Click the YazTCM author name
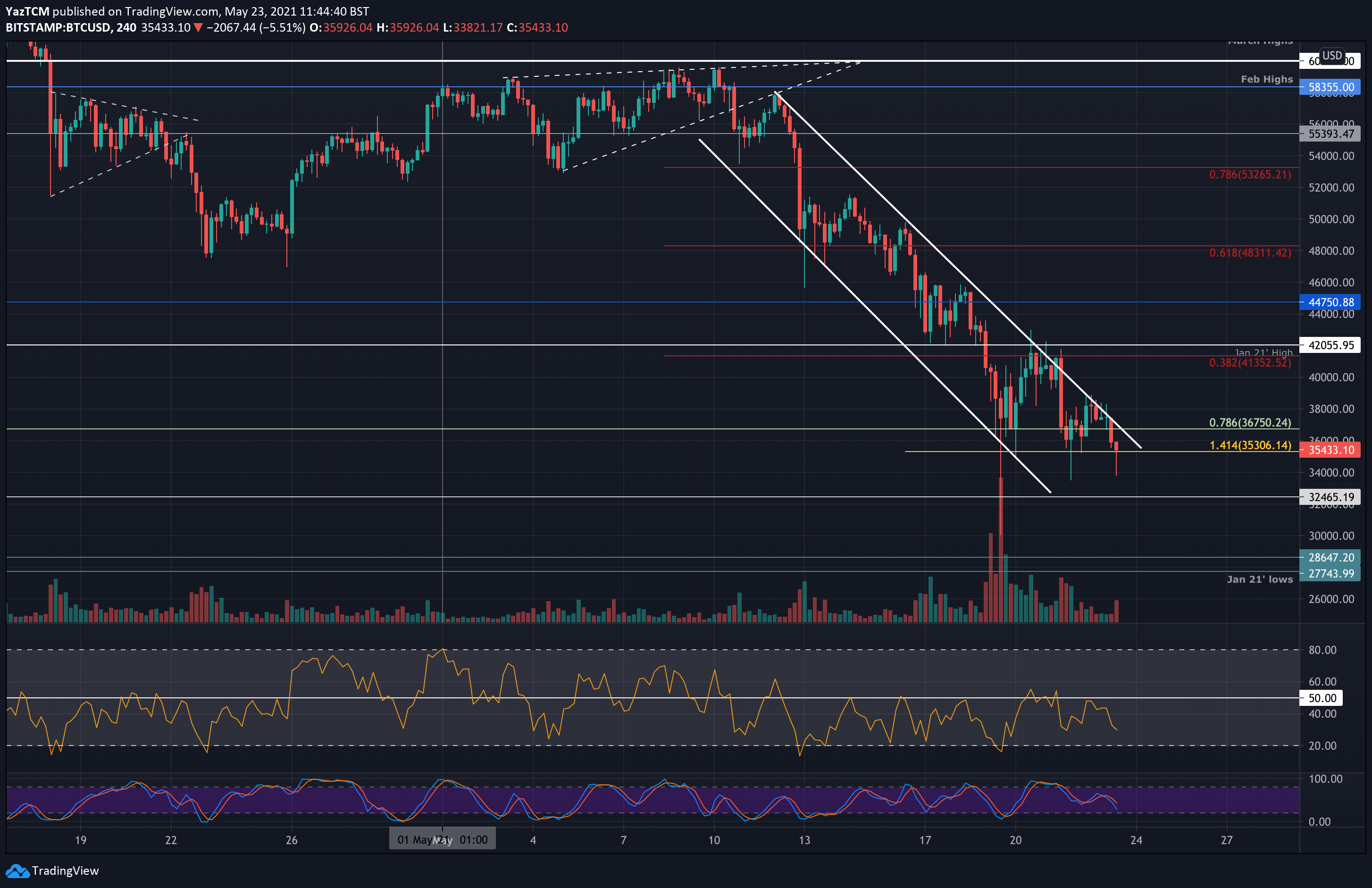 click(x=28, y=11)
